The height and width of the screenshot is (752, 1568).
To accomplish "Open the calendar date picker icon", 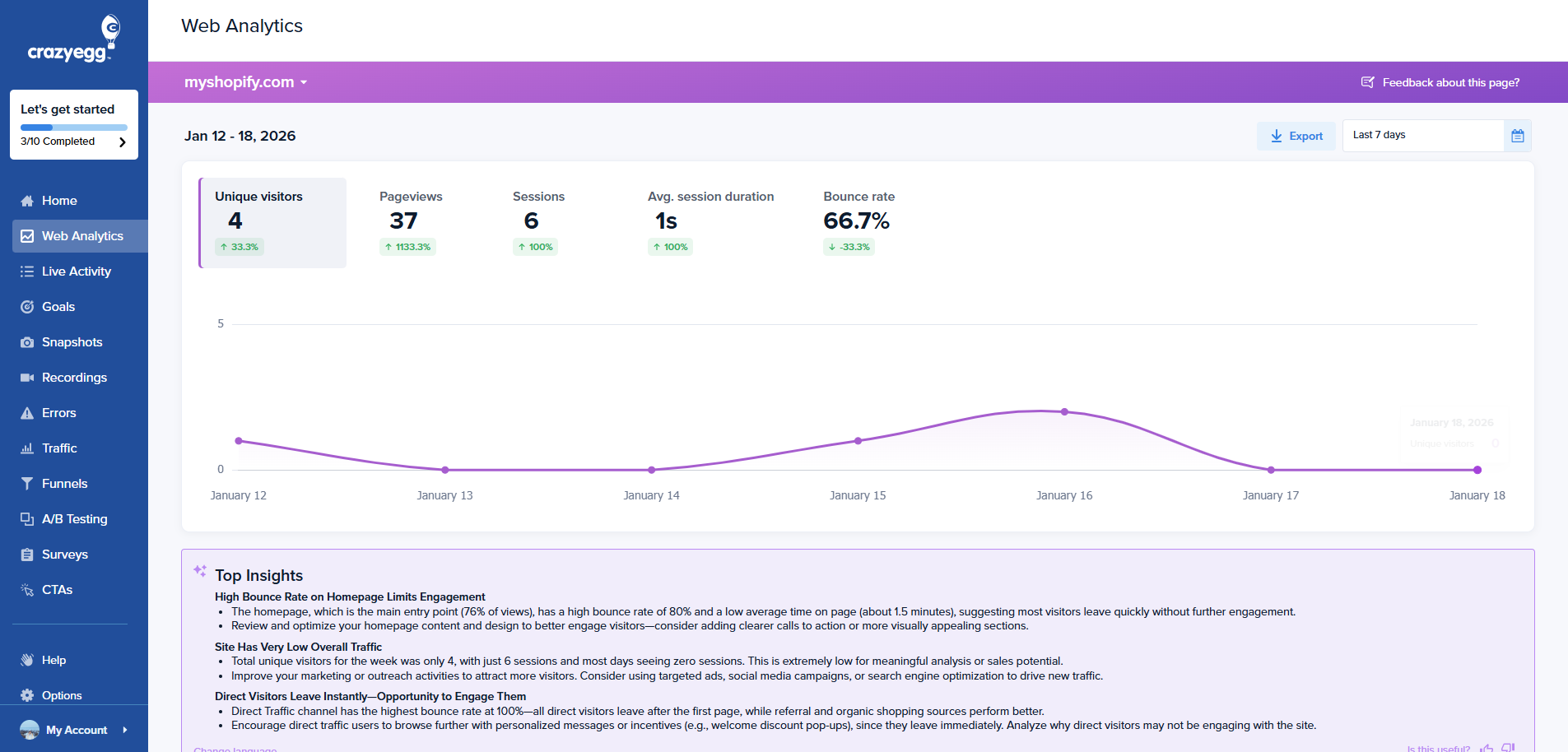I will point(1518,136).
